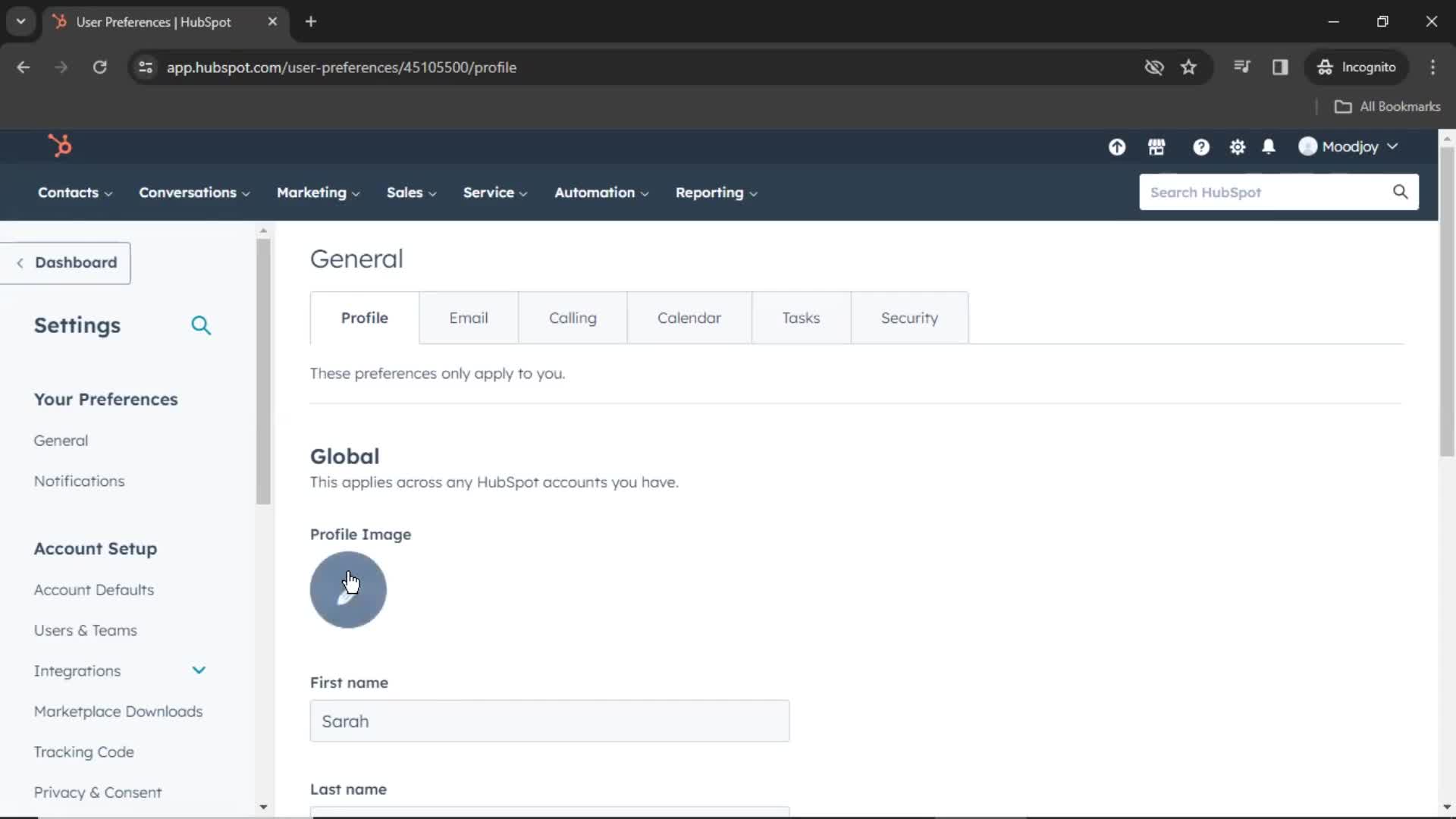Select the Security settings tab
The width and height of the screenshot is (1456, 819).
(908, 318)
